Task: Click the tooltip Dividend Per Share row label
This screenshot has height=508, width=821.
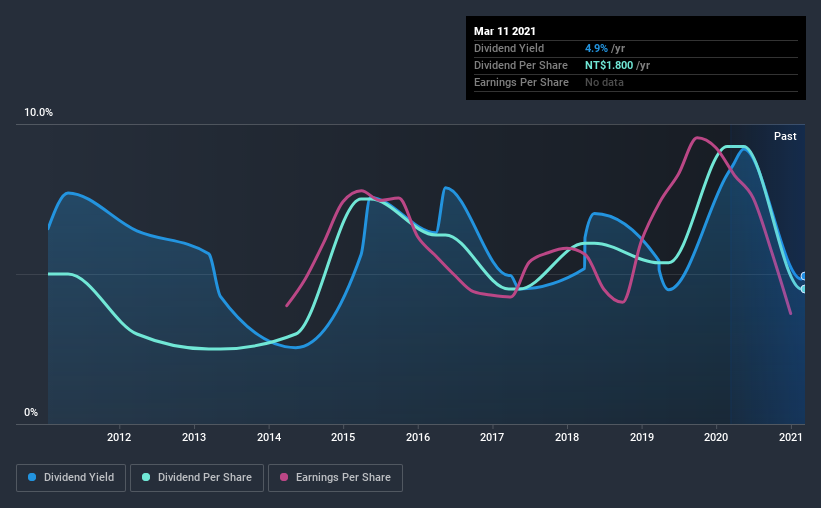Action: coord(520,65)
